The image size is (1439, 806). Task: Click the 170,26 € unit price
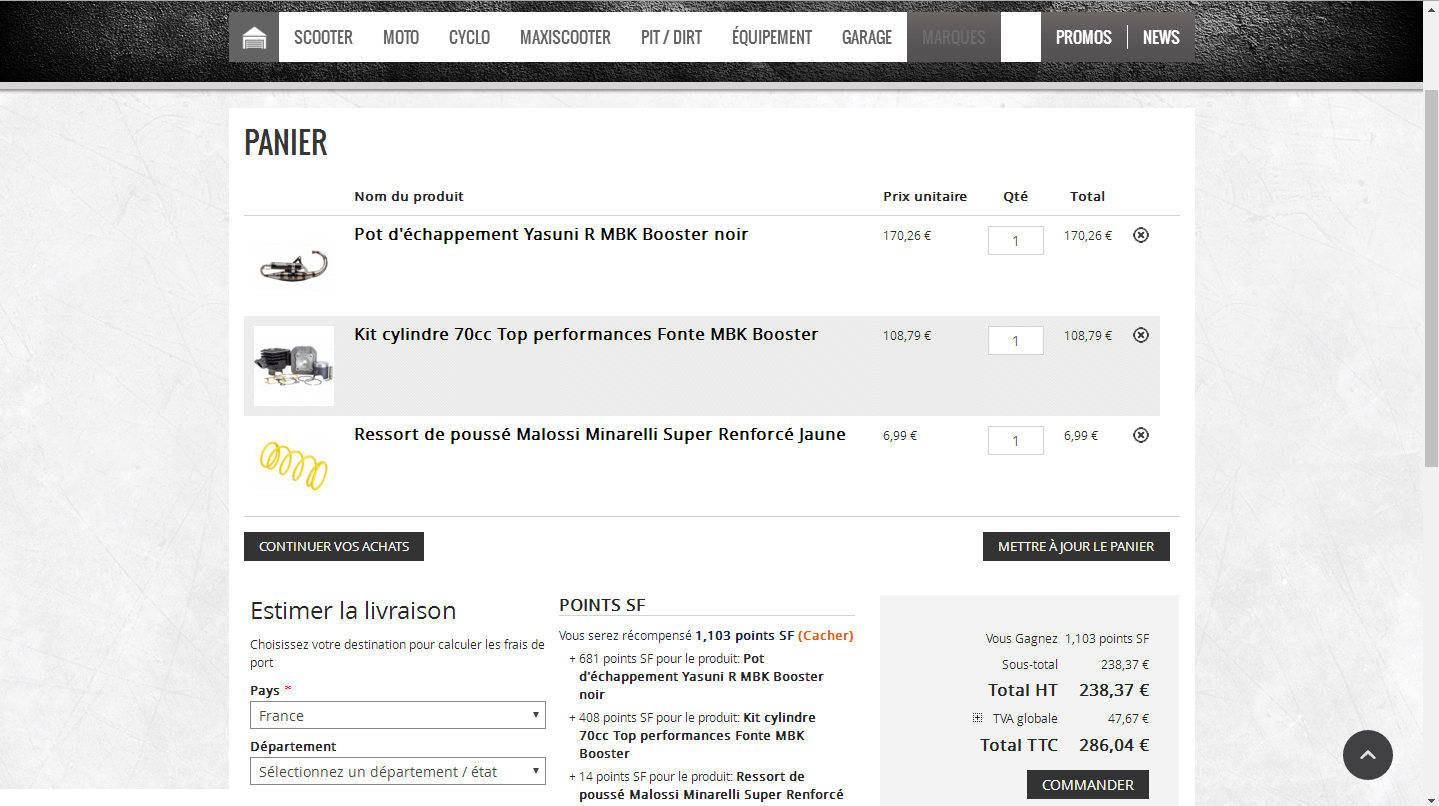click(907, 236)
